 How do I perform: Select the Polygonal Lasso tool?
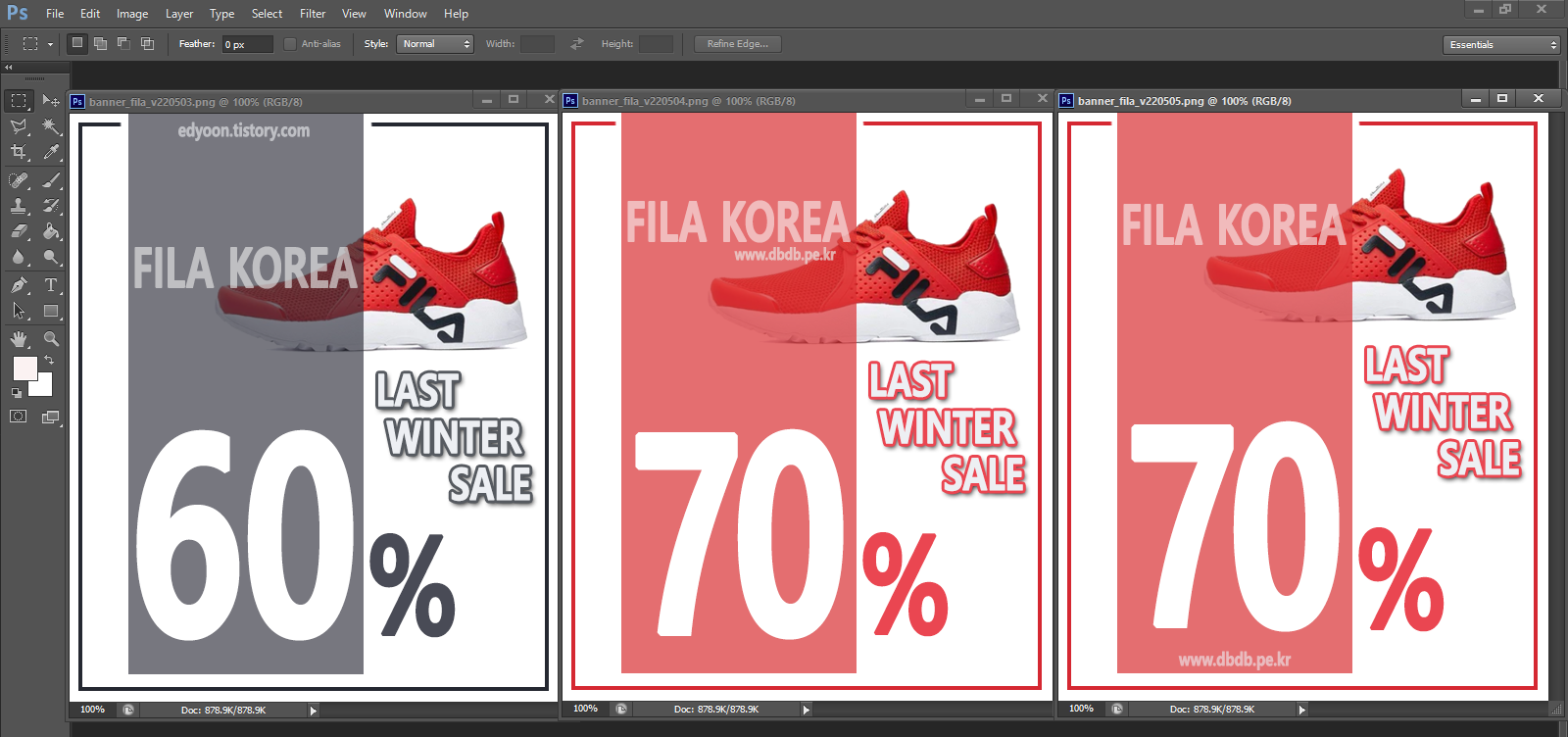point(19,126)
